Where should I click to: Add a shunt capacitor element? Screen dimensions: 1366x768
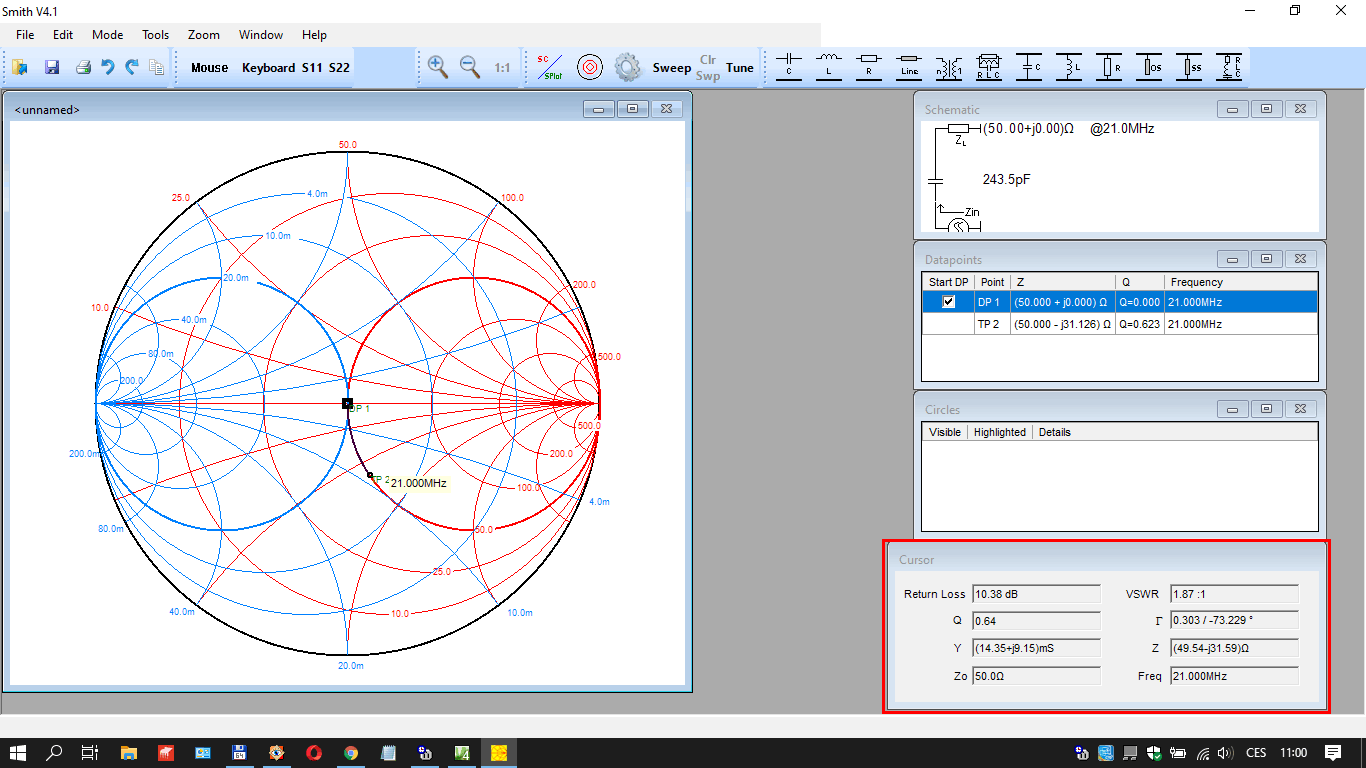pyautogui.click(x=1029, y=67)
